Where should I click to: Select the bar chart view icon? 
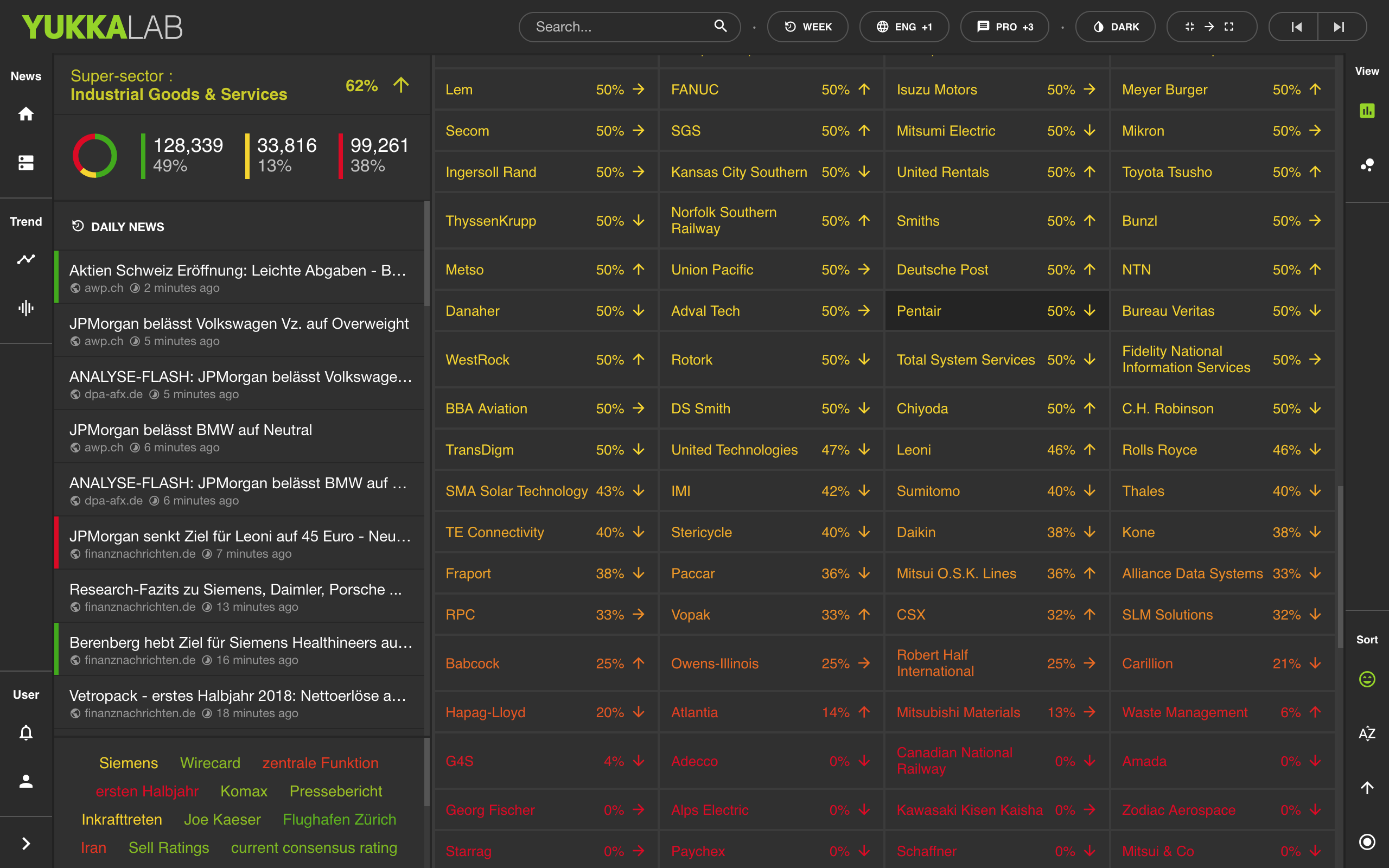pos(1367,110)
